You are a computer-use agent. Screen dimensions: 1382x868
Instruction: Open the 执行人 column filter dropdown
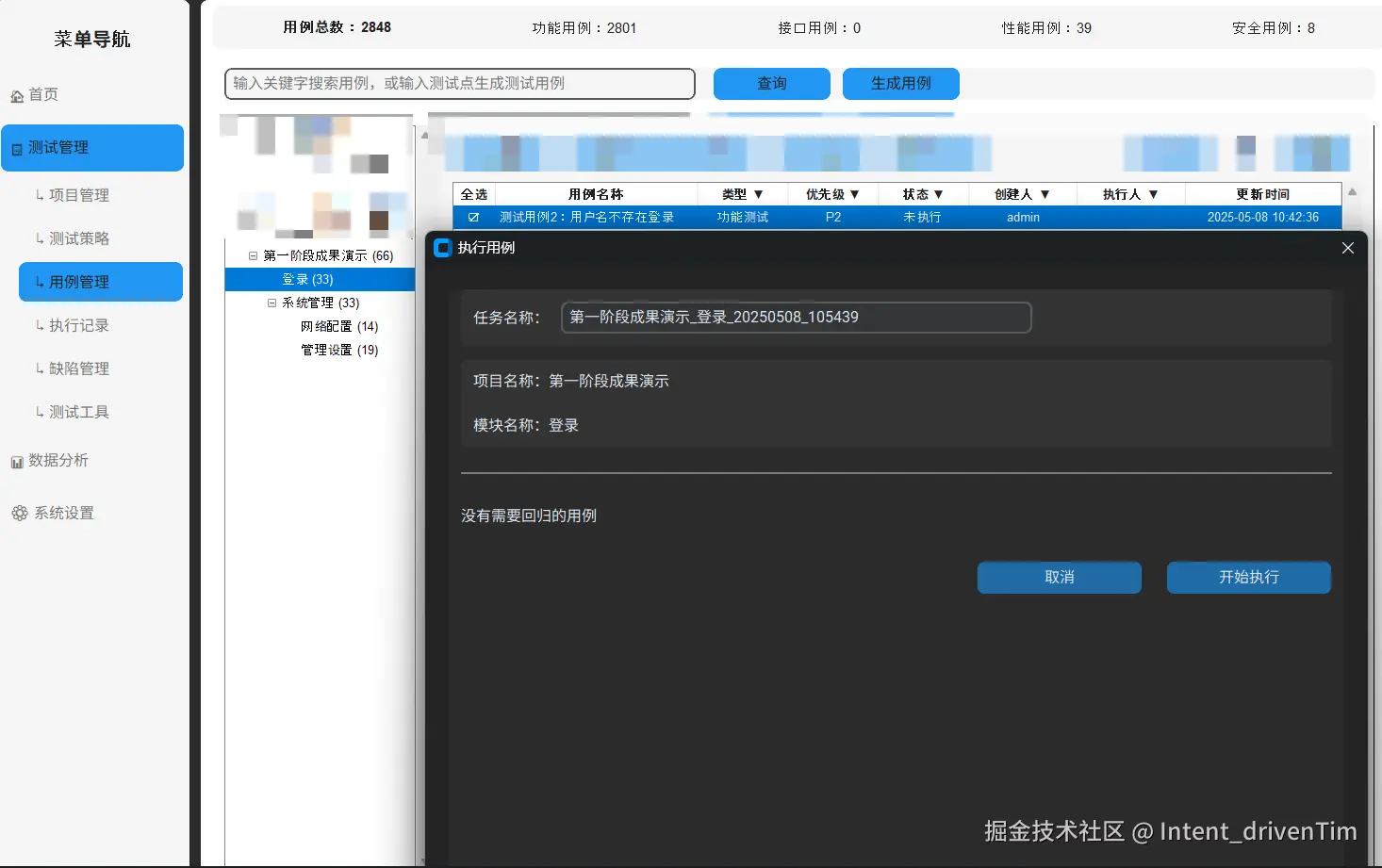[x=1153, y=194]
